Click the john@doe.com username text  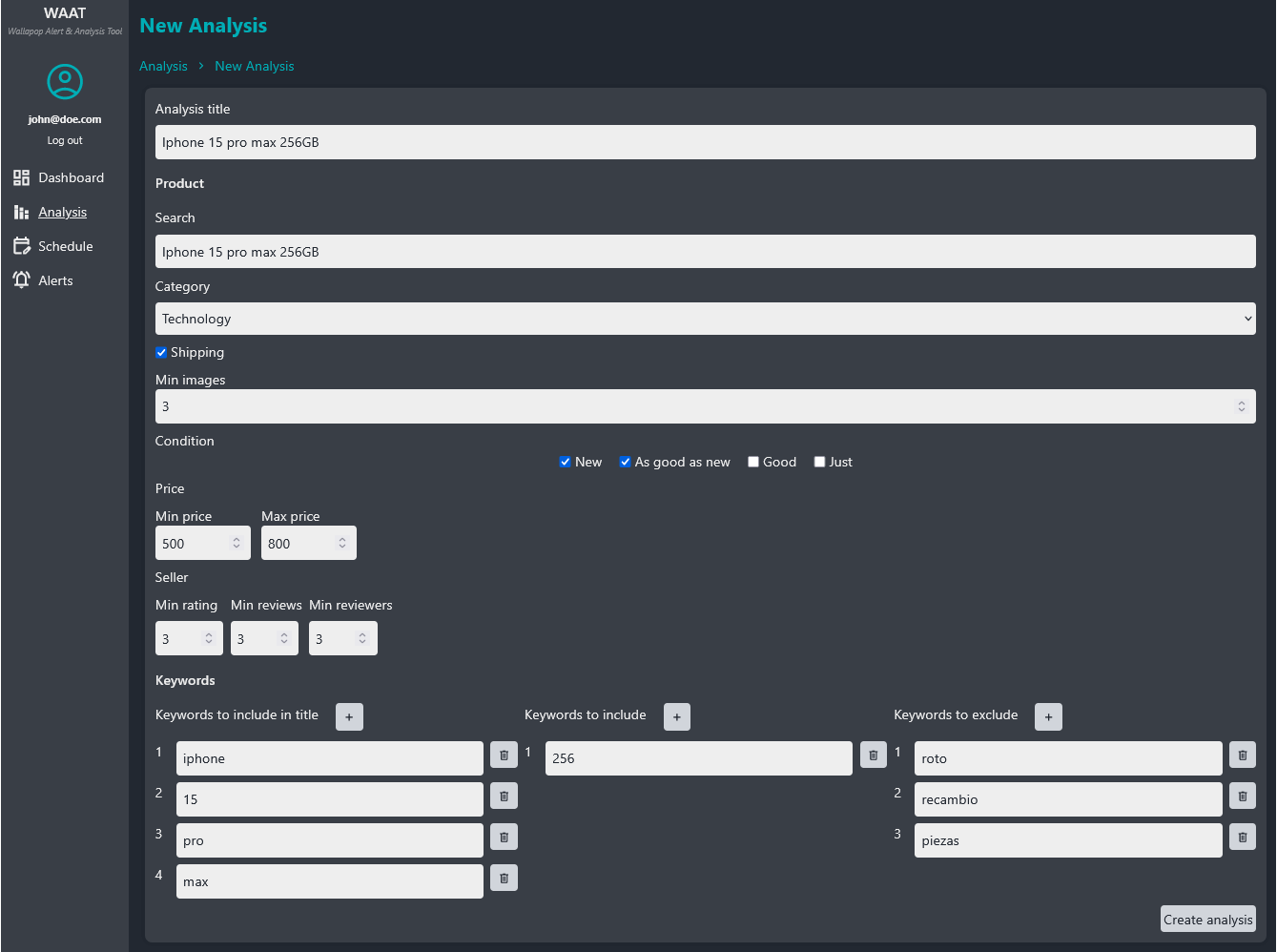pyautogui.click(x=65, y=119)
